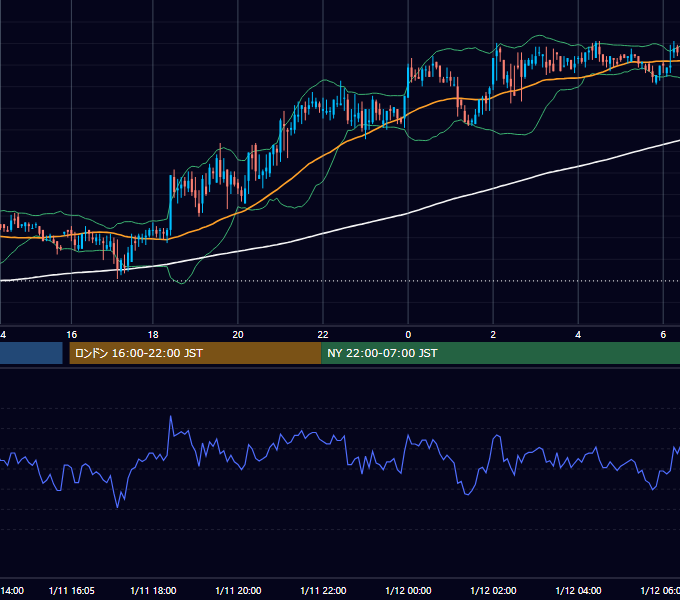Image resolution: width=680 pixels, height=600 pixels.
Task: Click the 18 hour axis label
Action: [x=153, y=335]
